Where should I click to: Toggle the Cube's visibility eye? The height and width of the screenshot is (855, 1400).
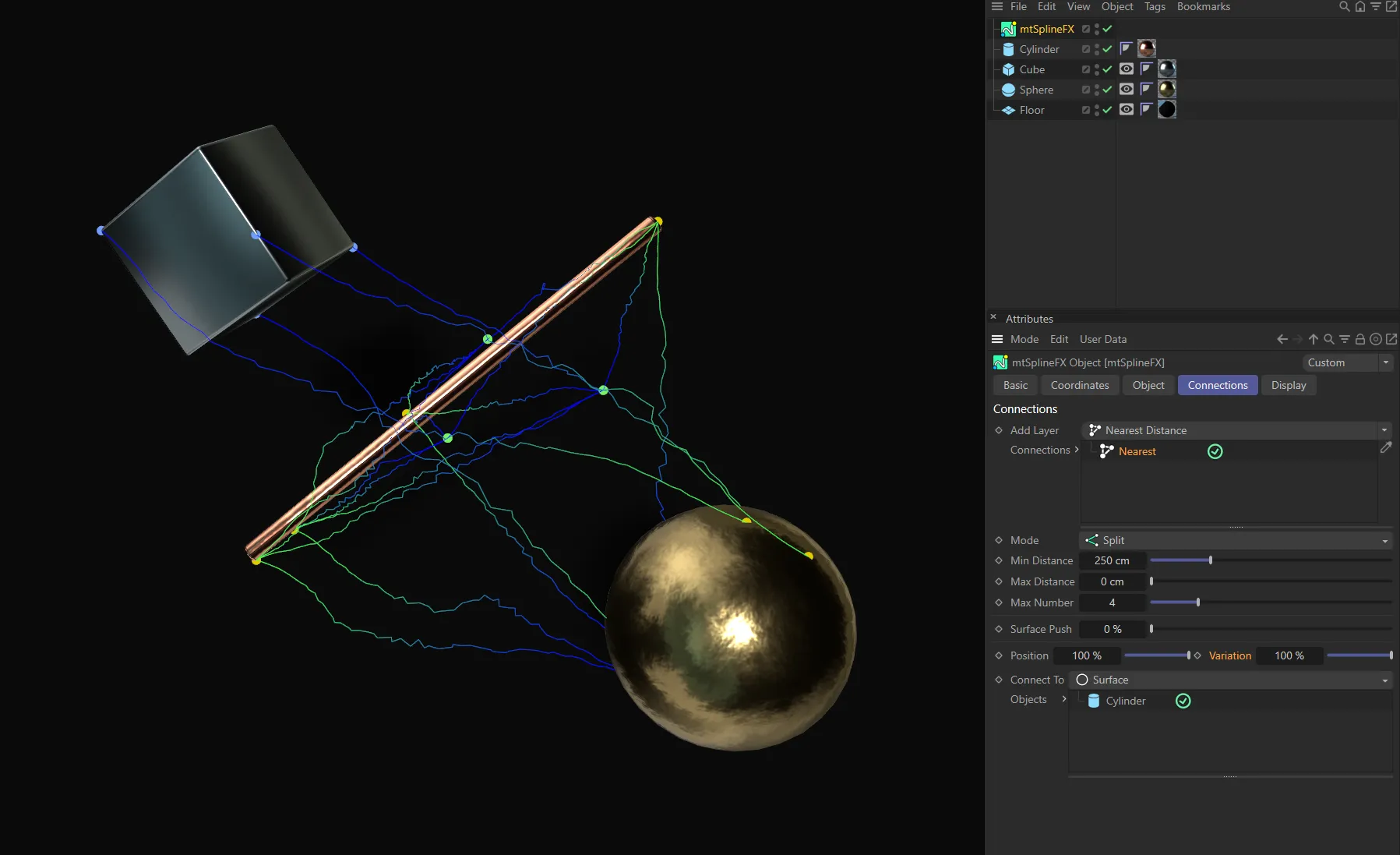(x=1126, y=69)
